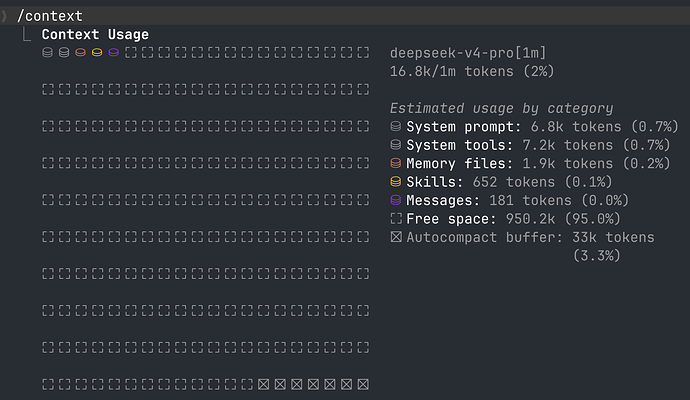The image size is (690, 400).
Task: Click the System prompt legend icon
Action: 396,127
